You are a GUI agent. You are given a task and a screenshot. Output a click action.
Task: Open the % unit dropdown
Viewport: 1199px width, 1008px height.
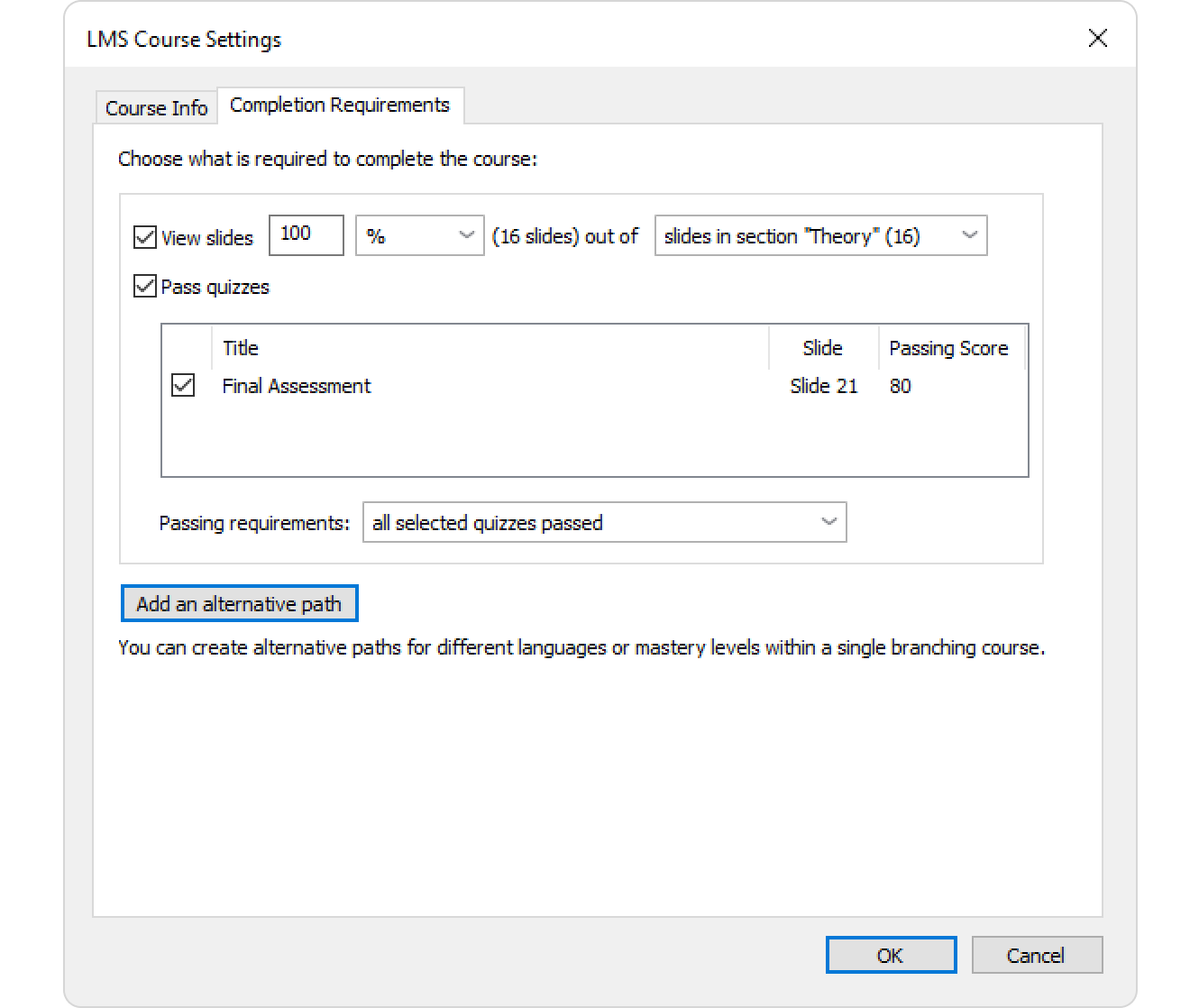coord(419,236)
